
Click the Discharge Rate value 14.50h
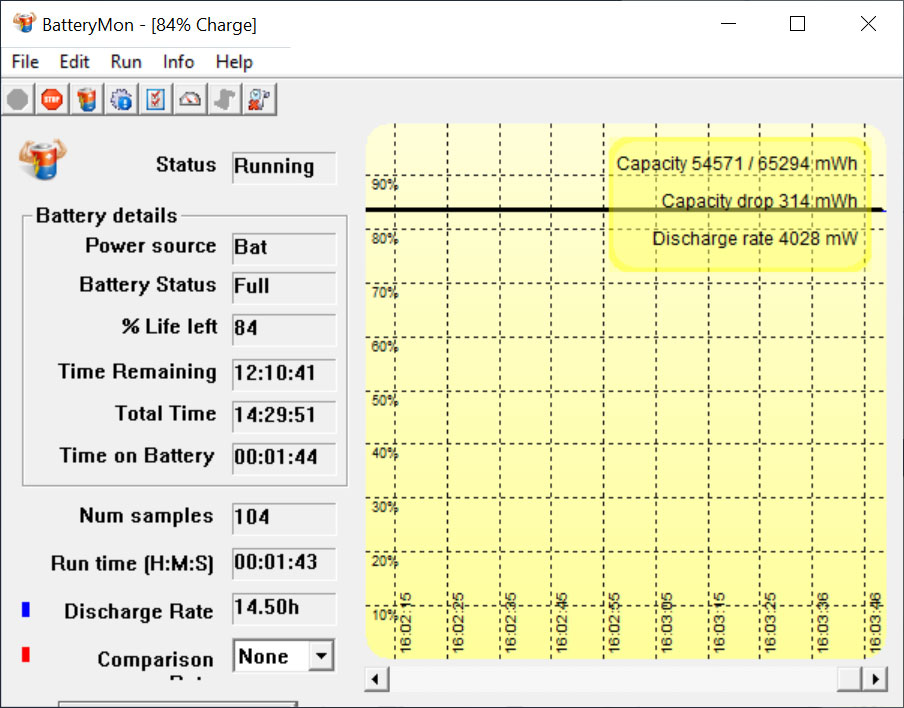(x=284, y=608)
